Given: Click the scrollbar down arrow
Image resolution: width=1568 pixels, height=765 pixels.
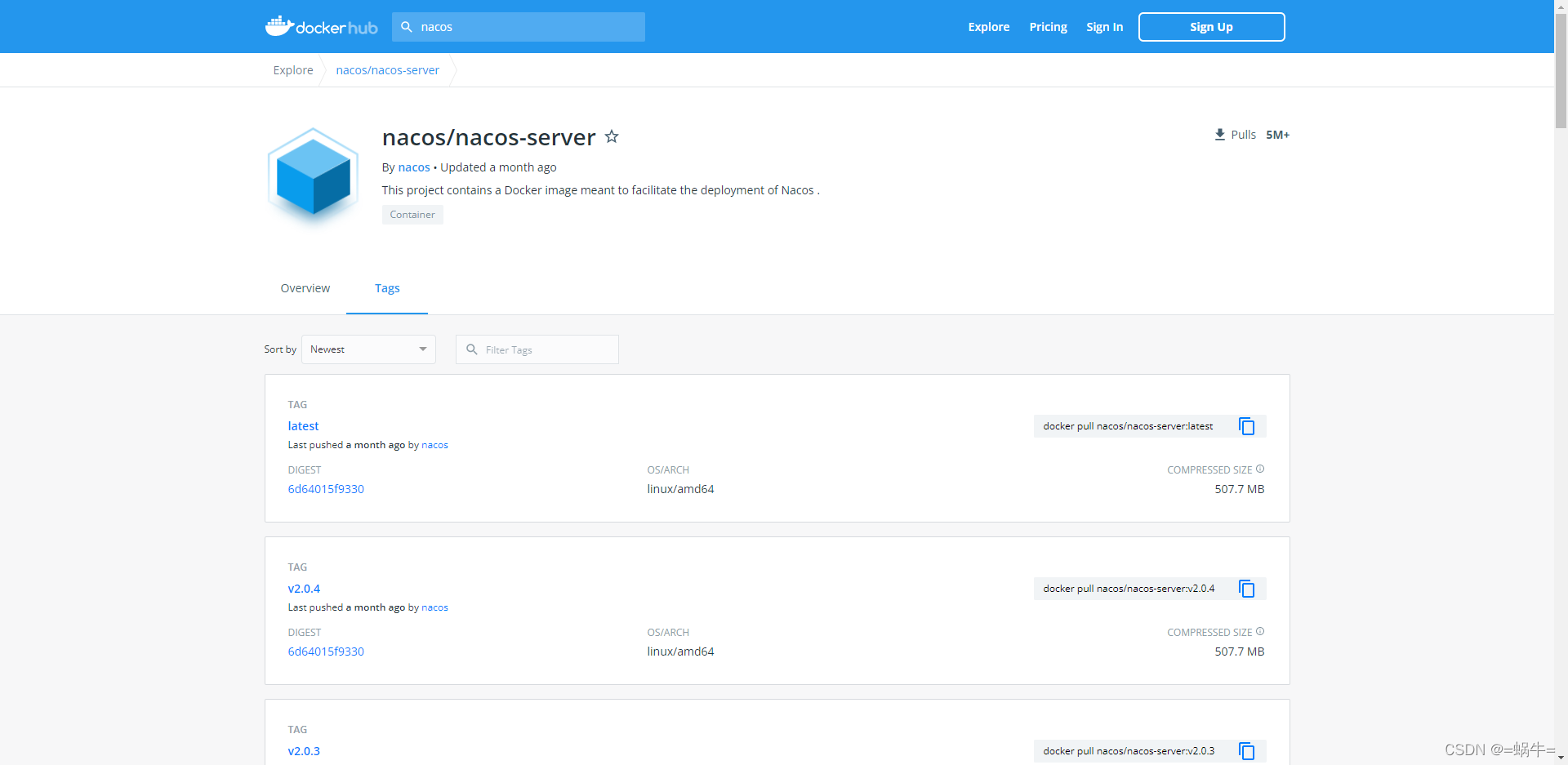Looking at the screenshot, I should pyautogui.click(x=1561, y=758).
